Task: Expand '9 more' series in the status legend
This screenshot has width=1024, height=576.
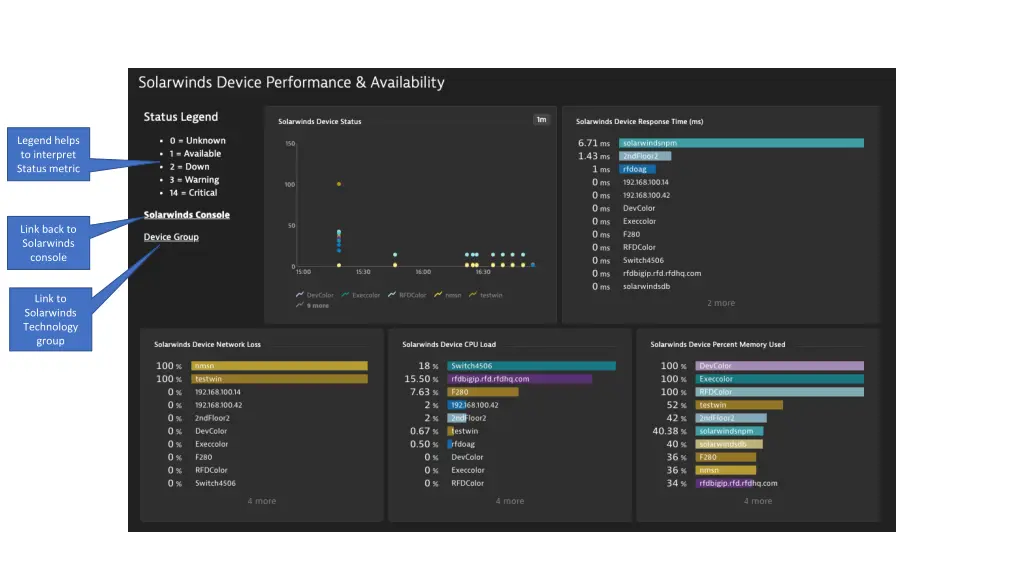Action: point(317,306)
